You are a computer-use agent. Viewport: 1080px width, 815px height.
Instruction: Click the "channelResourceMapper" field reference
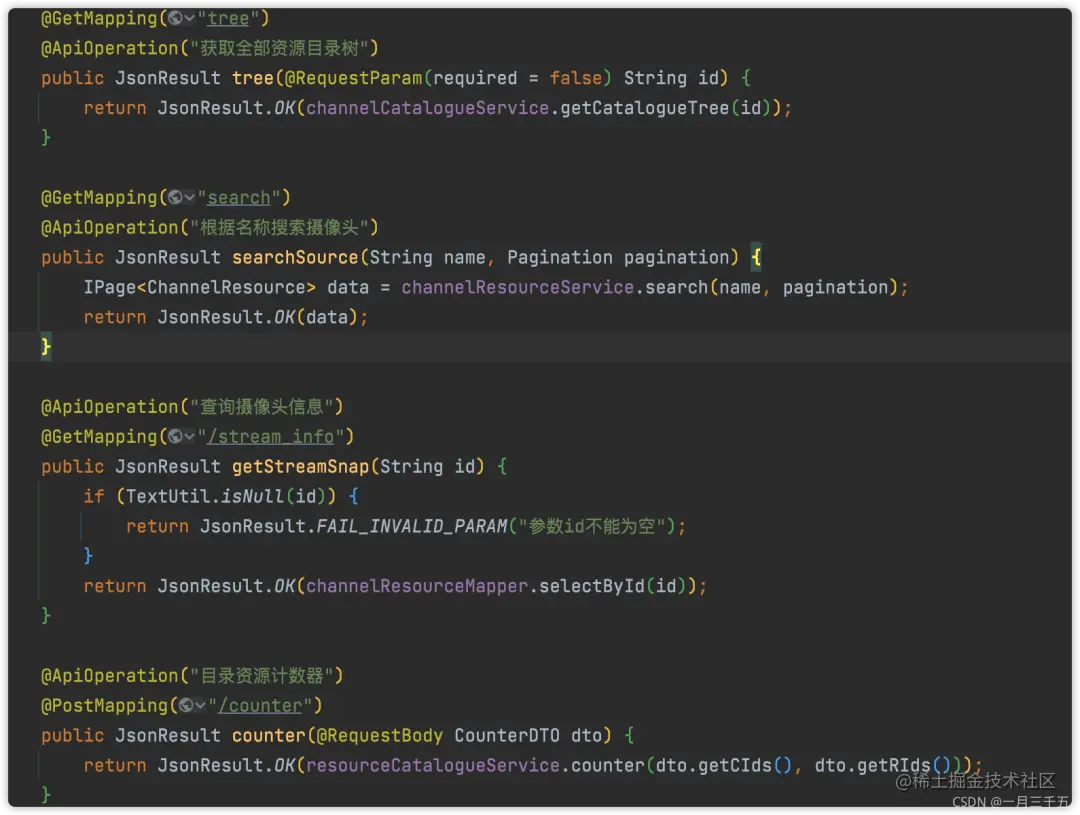coord(417,586)
